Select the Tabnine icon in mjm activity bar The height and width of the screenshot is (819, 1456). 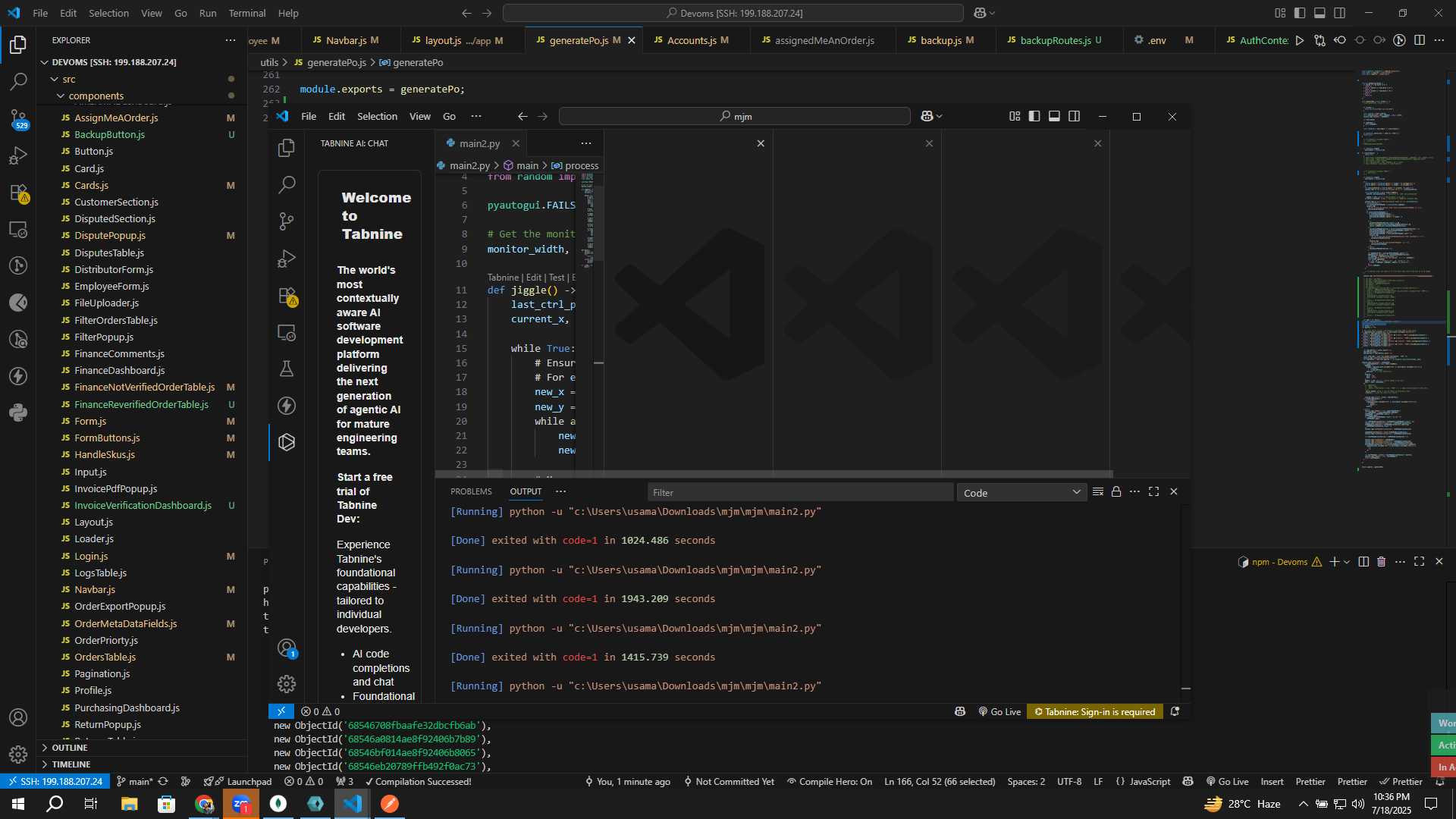click(x=287, y=442)
